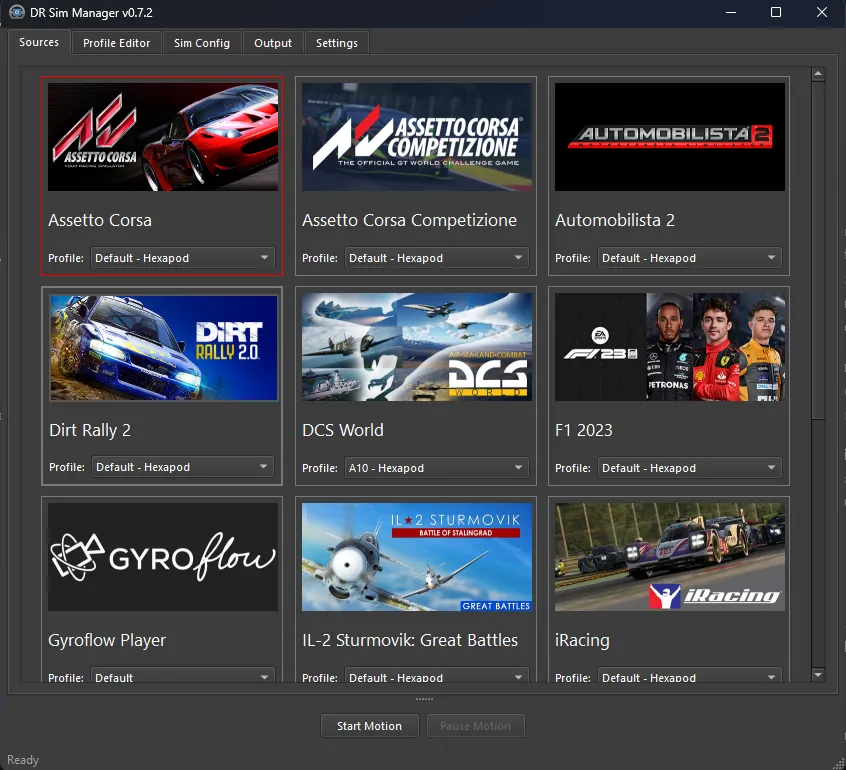
Task: Select the Assetto Corsa Competizione thumbnail
Action: [417, 137]
